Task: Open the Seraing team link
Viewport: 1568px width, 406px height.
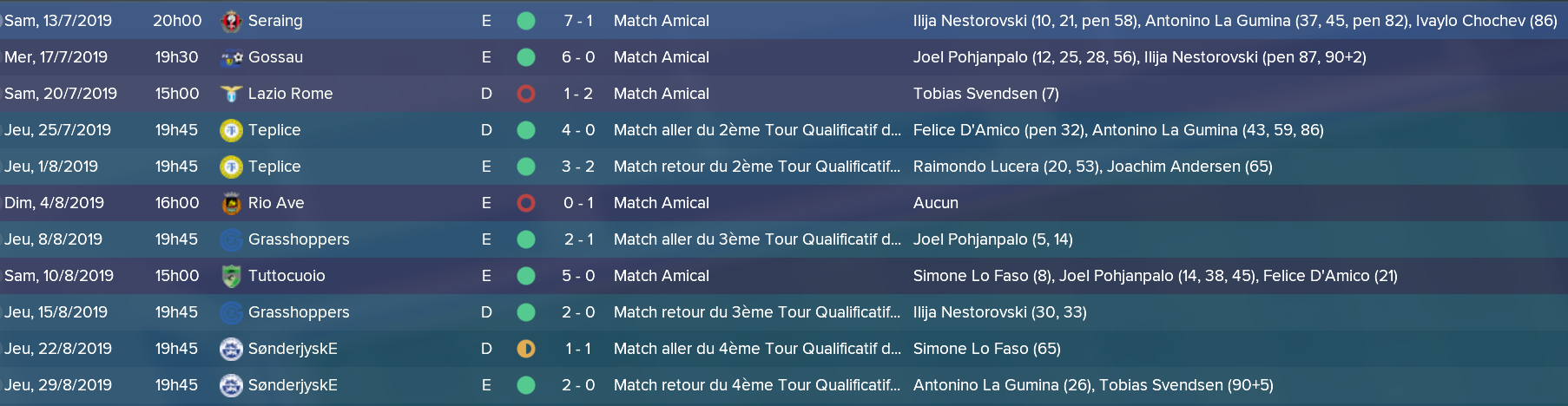Action: [275, 21]
